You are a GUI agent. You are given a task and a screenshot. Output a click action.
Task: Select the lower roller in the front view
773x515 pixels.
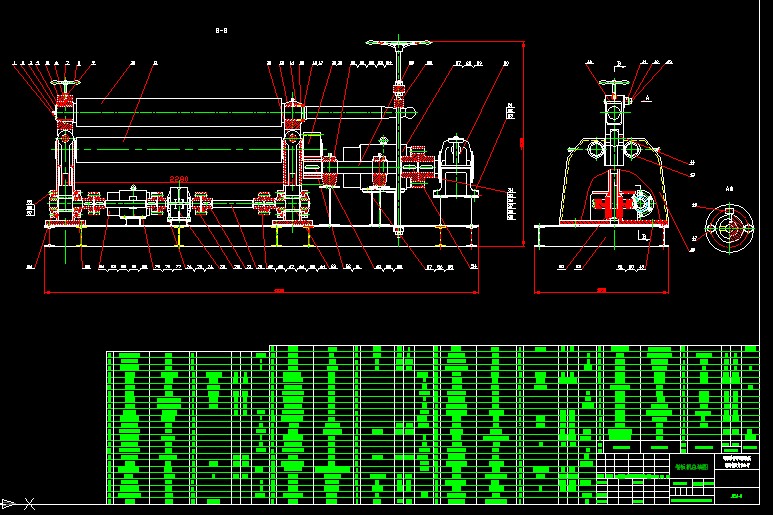[x=179, y=150]
